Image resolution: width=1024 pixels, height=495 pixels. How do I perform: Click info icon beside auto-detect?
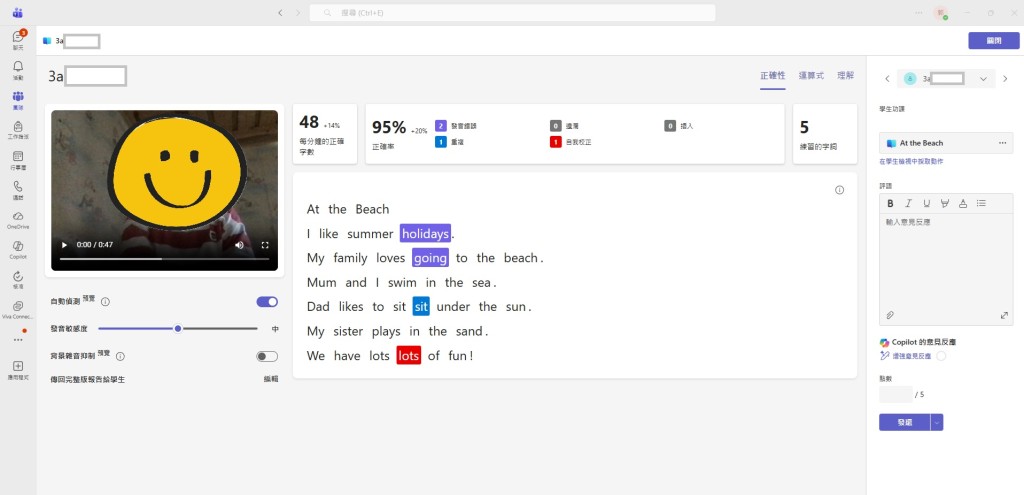point(105,302)
